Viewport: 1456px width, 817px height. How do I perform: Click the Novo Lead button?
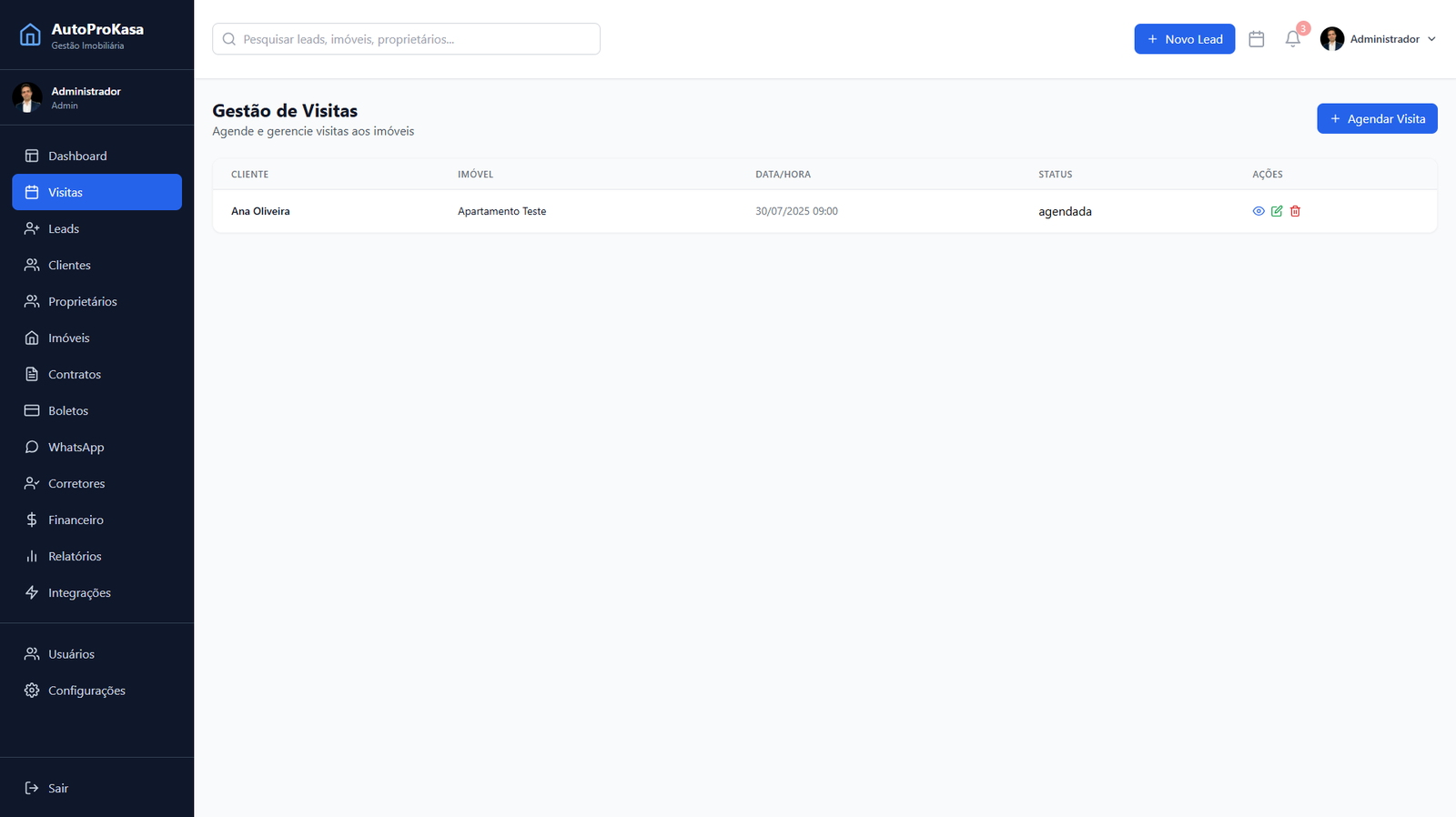[x=1184, y=39]
